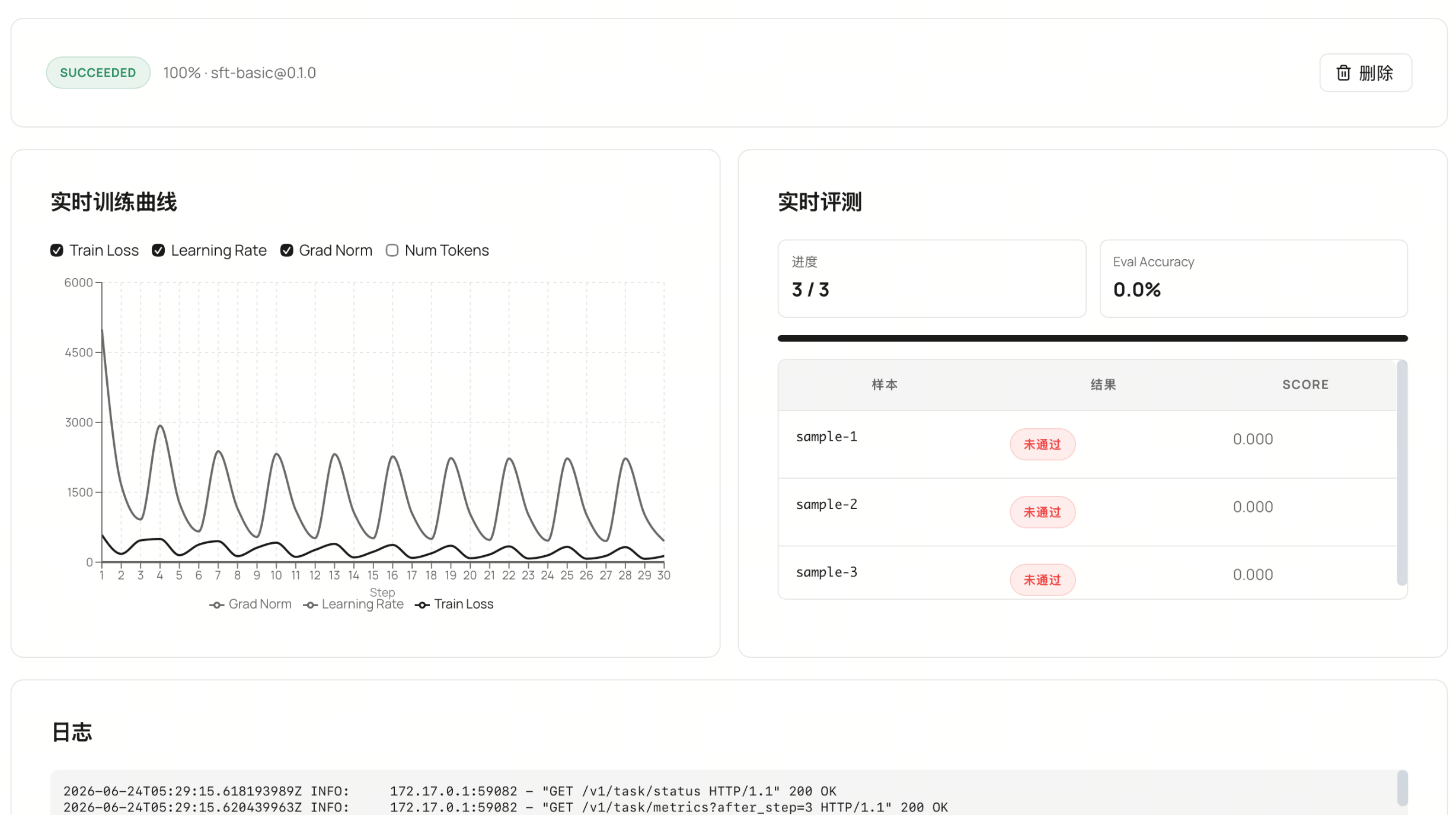
Task: Click the log panel scrollbar
Action: point(1401,788)
